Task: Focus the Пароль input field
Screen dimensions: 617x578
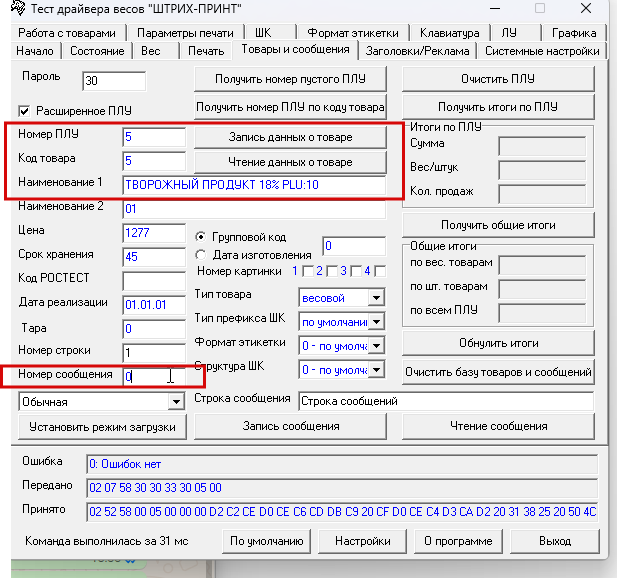Action: point(114,81)
